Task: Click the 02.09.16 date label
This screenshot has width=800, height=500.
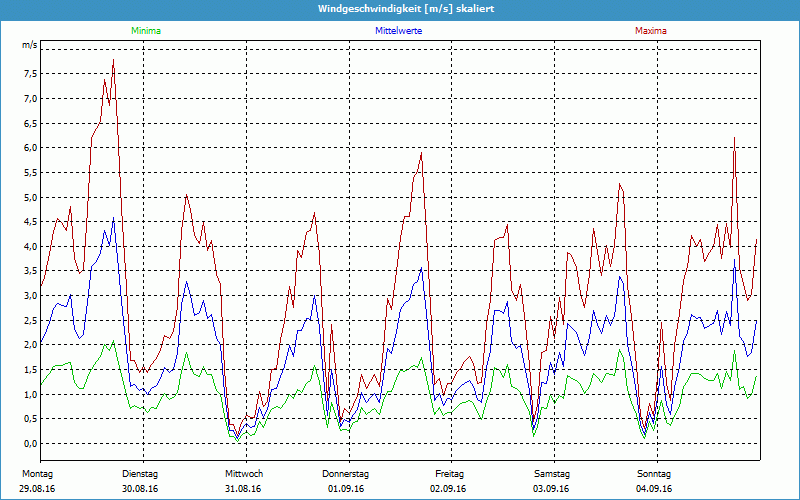Action: click(x=448, y=489)
